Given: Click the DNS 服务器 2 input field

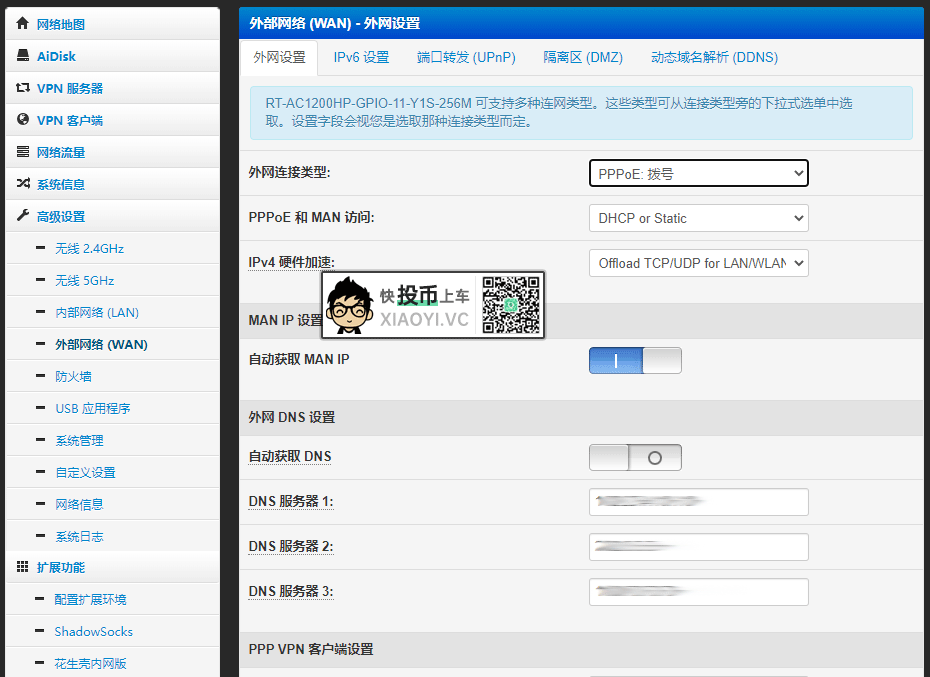Looking at the screenshot, I should coord(699,547).
